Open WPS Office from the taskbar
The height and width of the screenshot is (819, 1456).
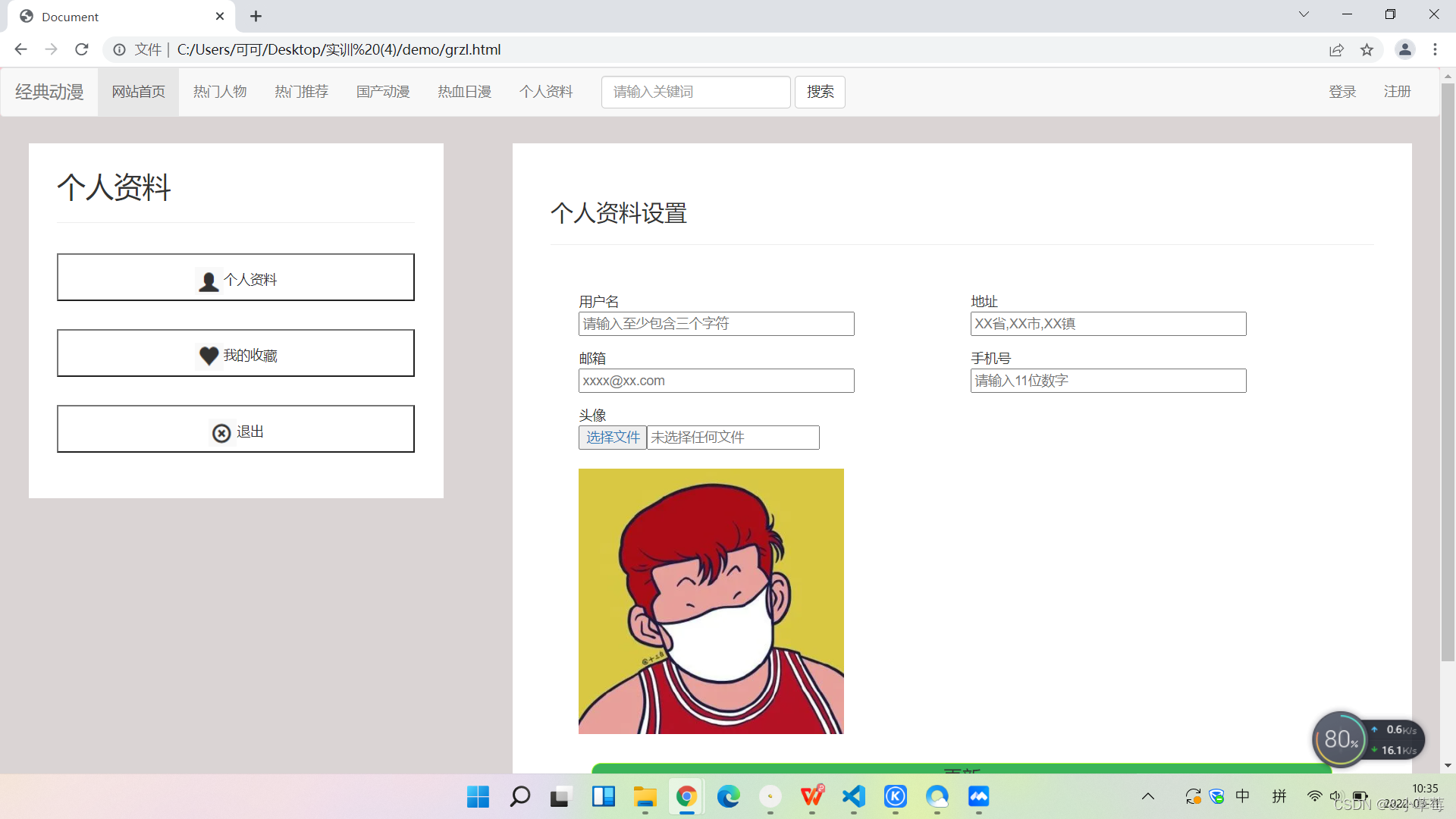(x=811, y=796)
